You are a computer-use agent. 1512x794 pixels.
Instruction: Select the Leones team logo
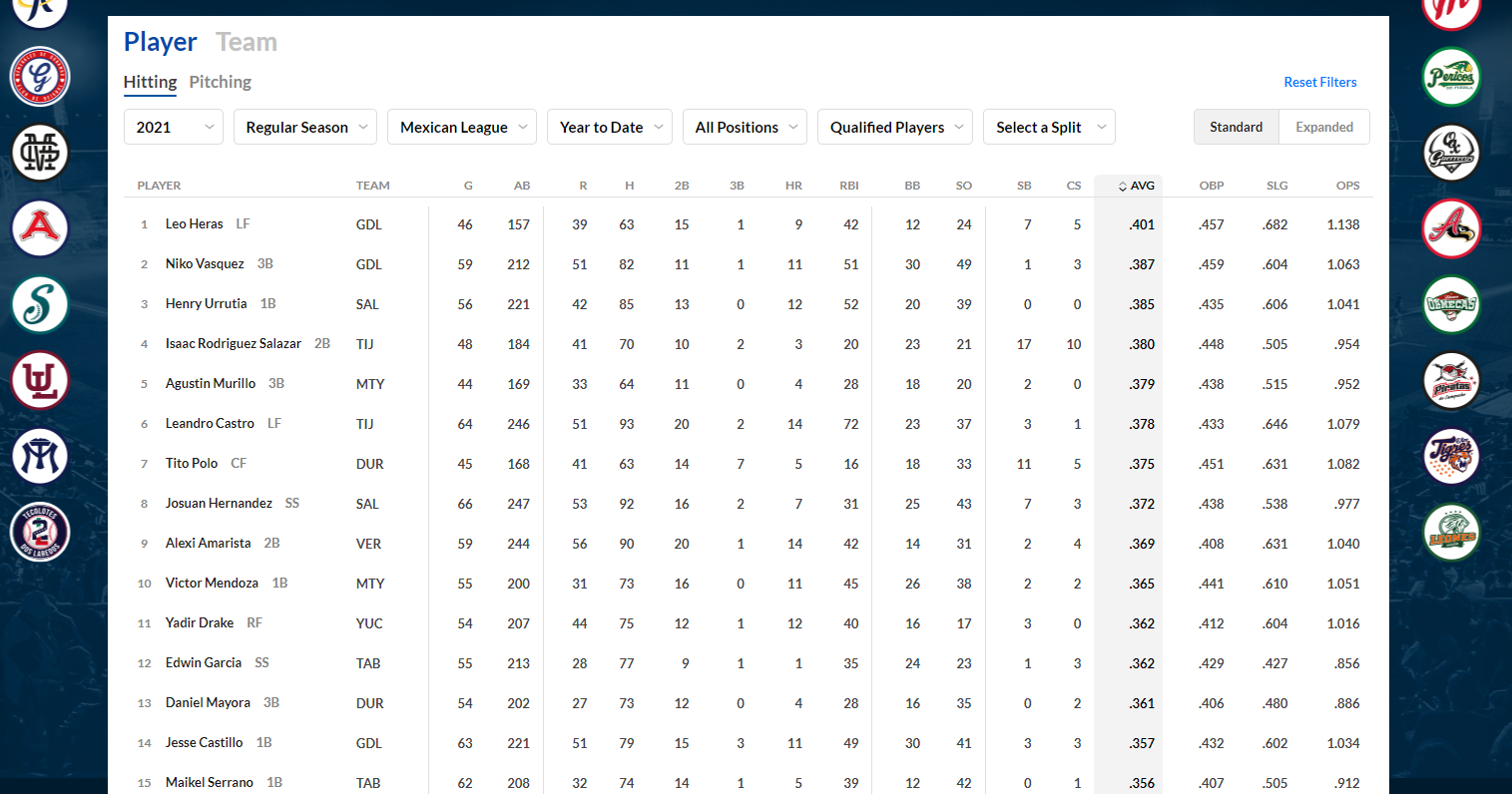click(x=1451, y=532)
